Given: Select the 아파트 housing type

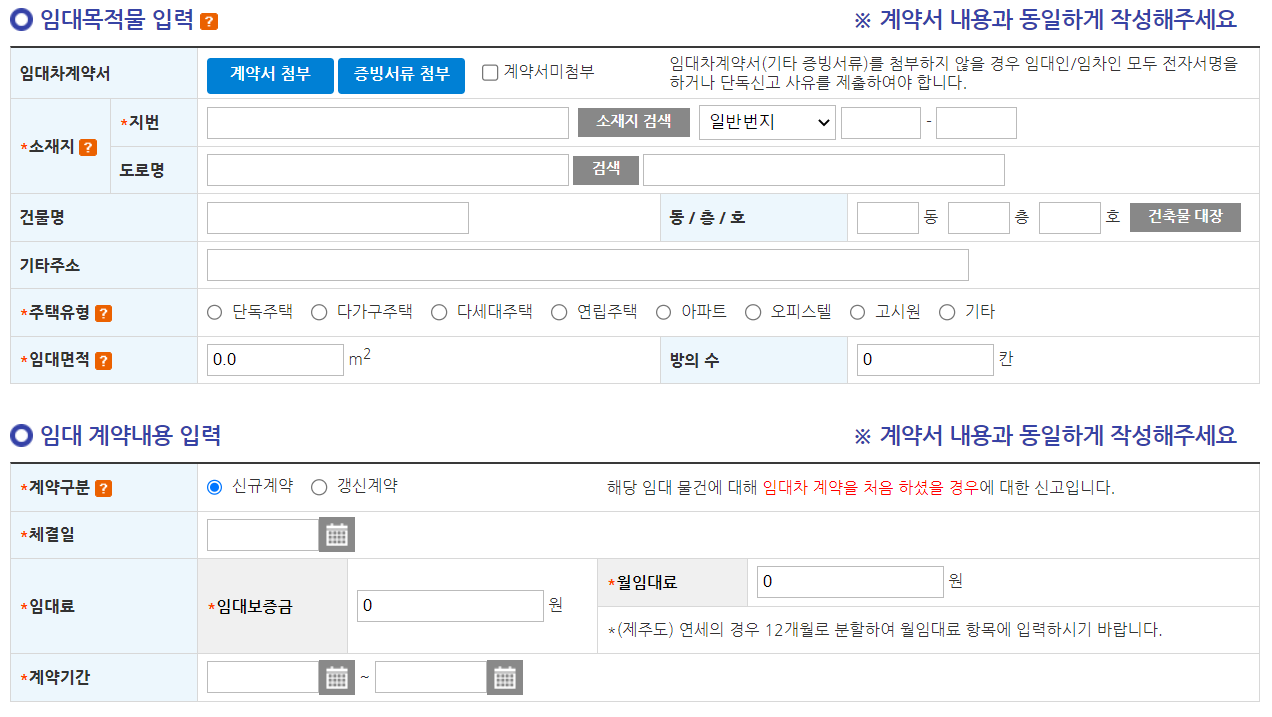Looking at the screenshot, I should point(663,311).
